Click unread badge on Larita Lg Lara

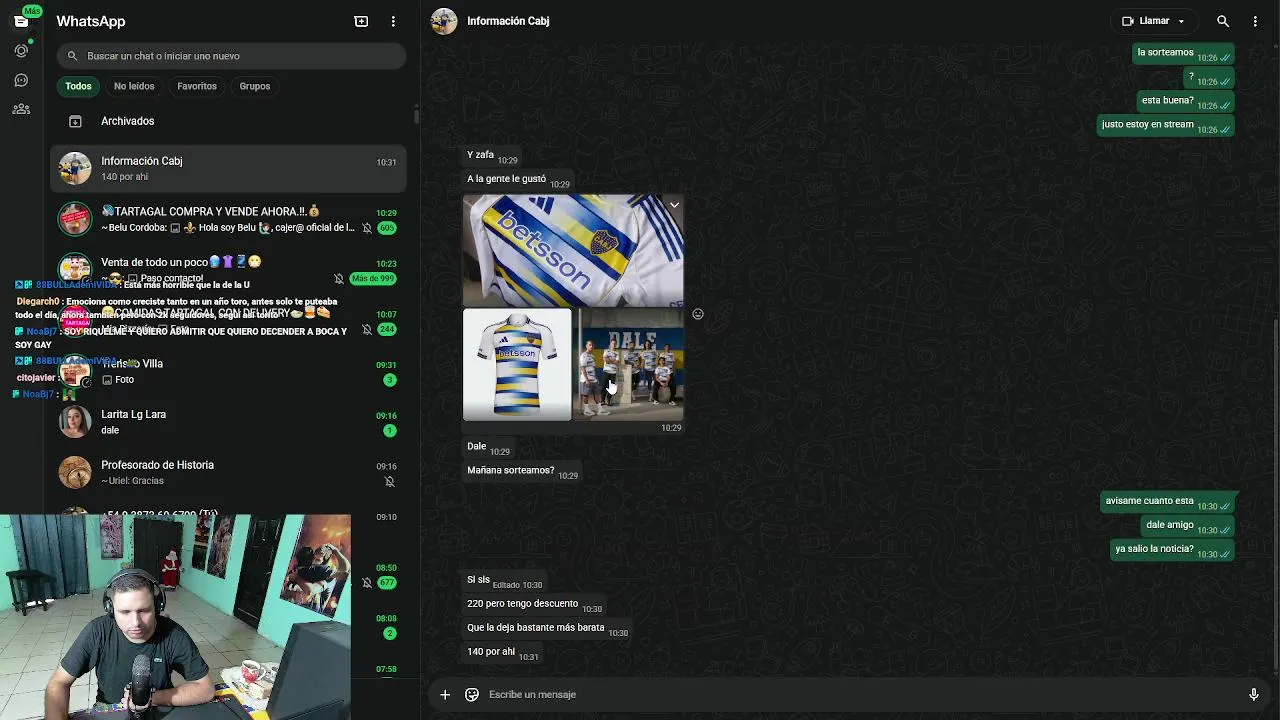pyautogui.click(x=390, y=431)
